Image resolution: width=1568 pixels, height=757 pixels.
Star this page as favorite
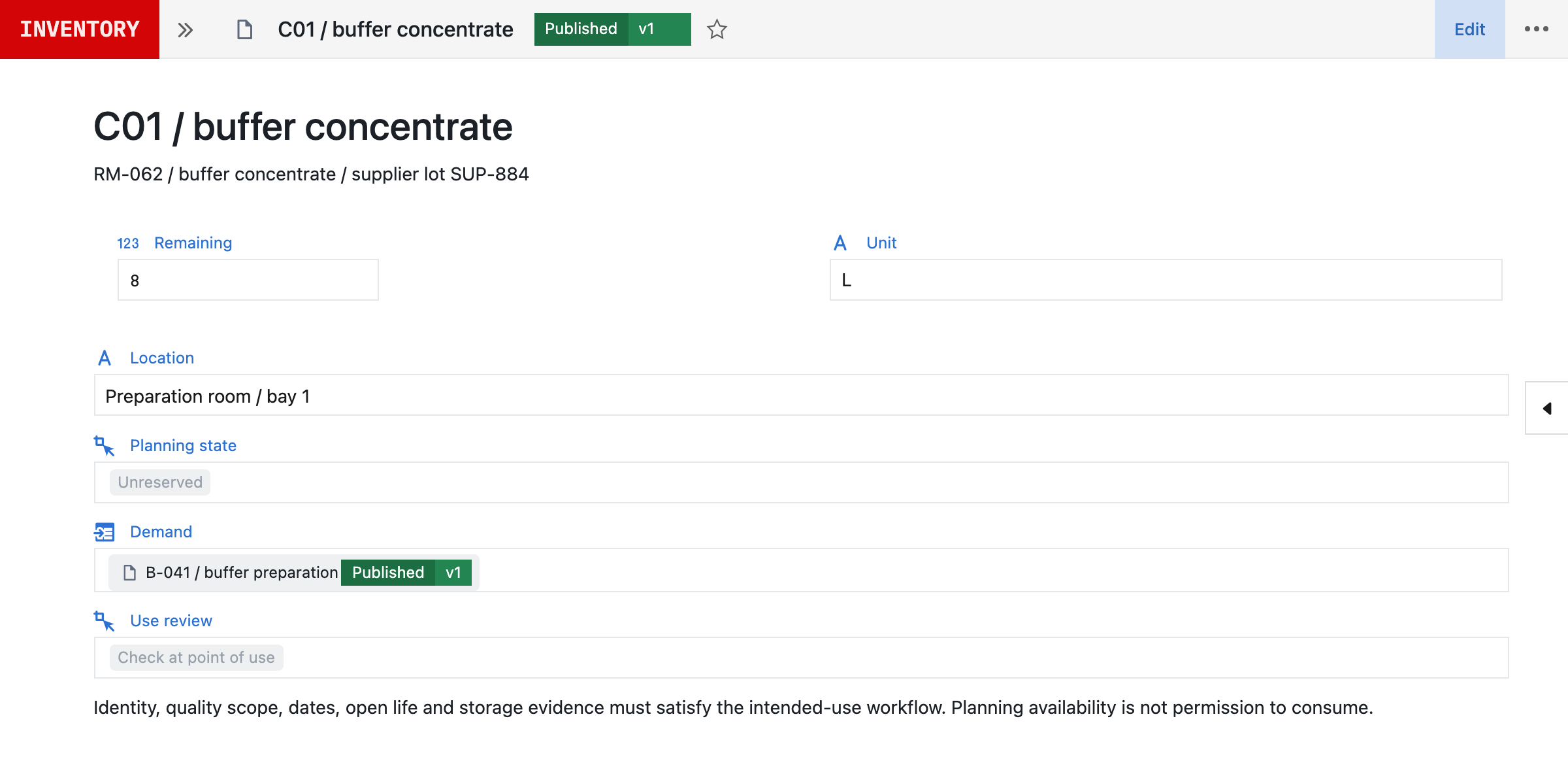[717, 29]
